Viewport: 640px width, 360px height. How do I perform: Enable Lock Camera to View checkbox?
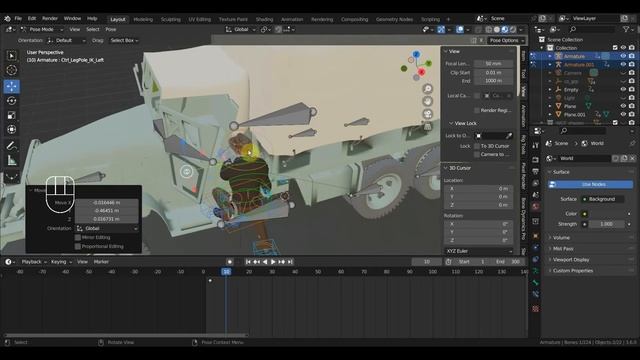point(477,154)
